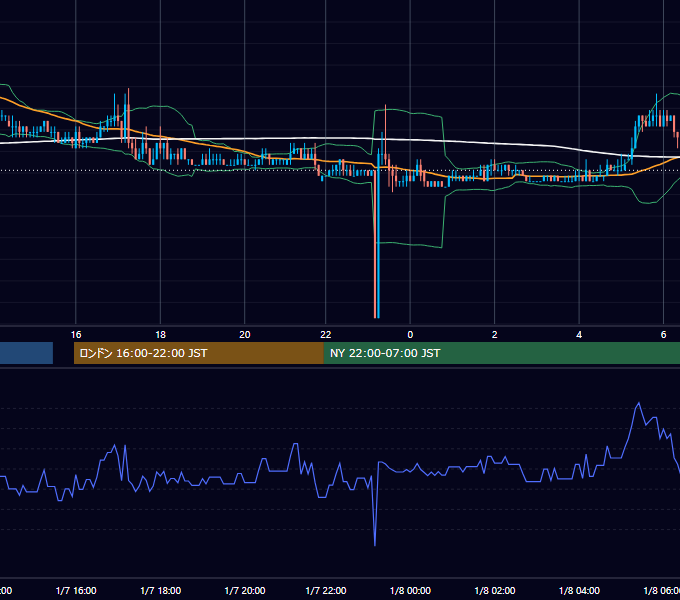This screenshot has height=600, width=680.
Task: Click the ロンドン 16:00-22:00 JST session bar
Action: point(199,353)
